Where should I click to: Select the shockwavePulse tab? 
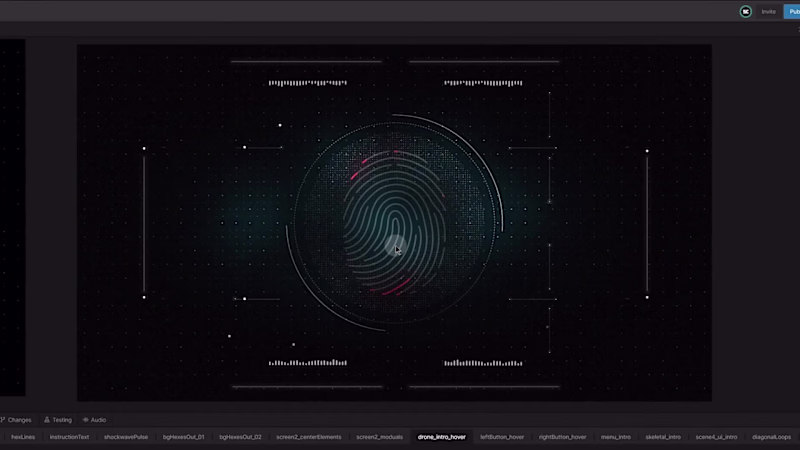point(126,437)
